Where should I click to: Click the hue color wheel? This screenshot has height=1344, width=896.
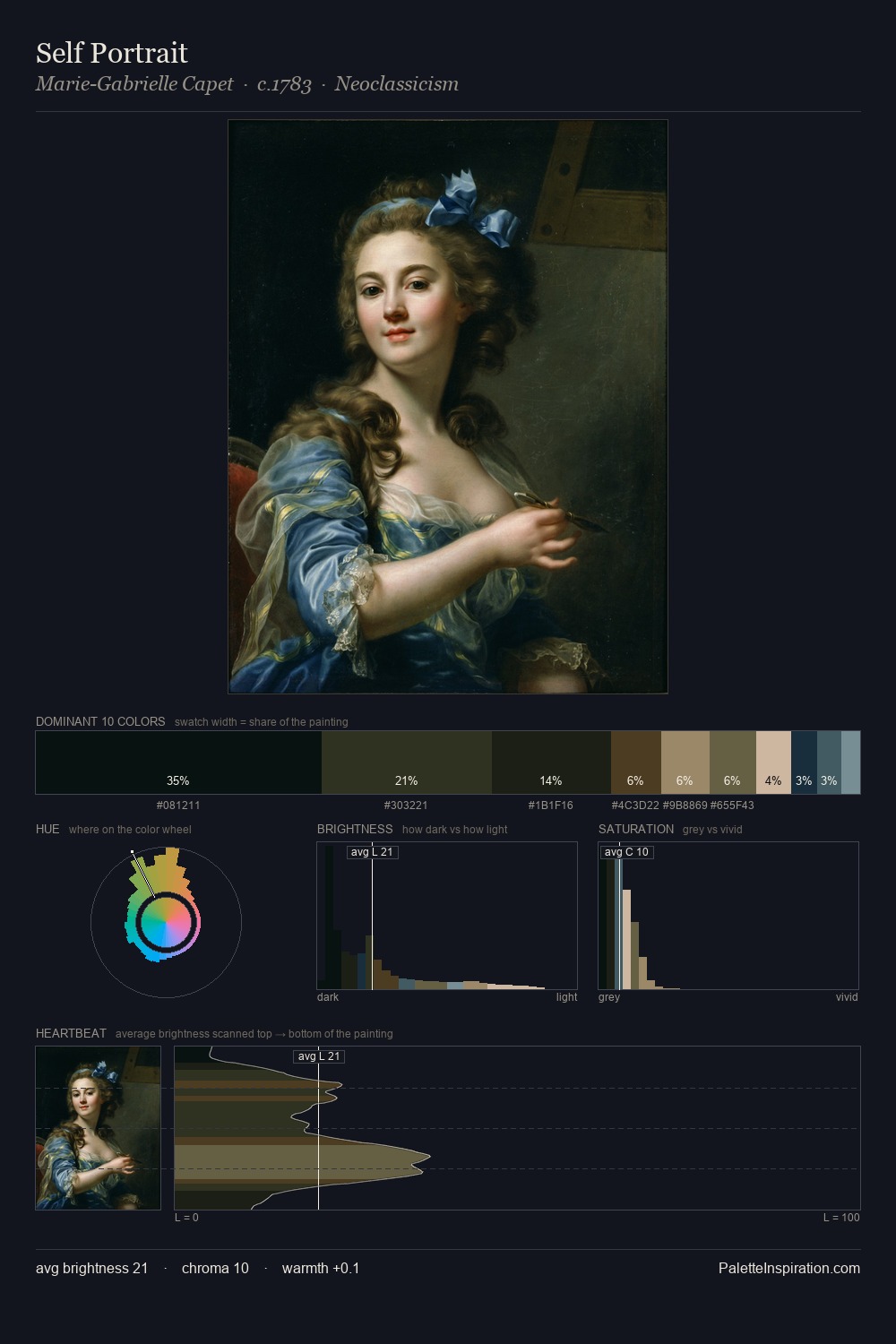click(166, 922)
